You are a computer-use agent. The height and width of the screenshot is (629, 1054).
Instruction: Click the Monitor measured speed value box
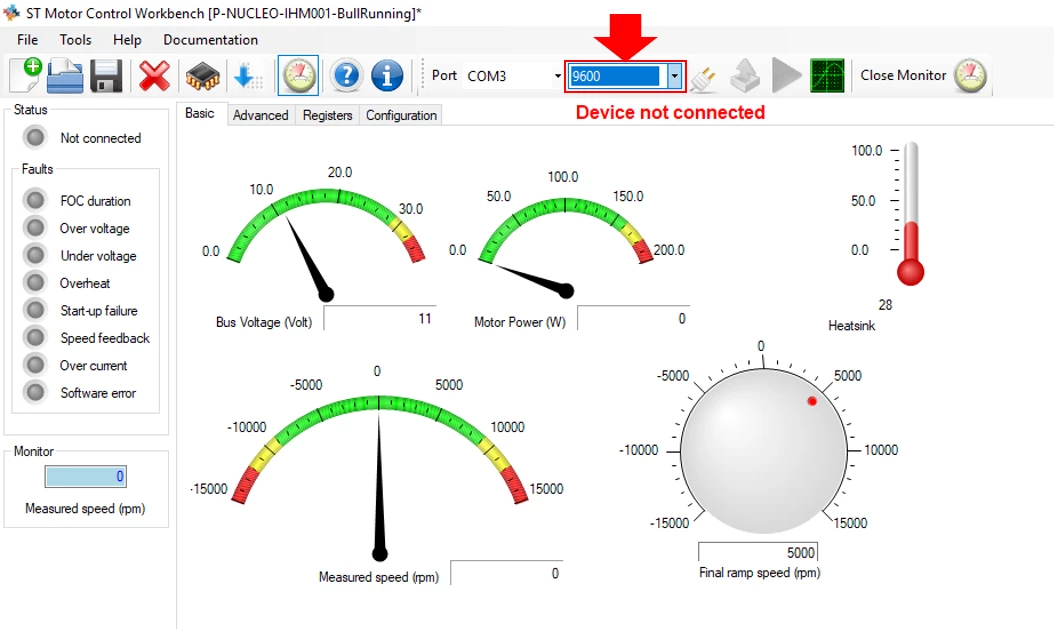click(x=85, y=476)
